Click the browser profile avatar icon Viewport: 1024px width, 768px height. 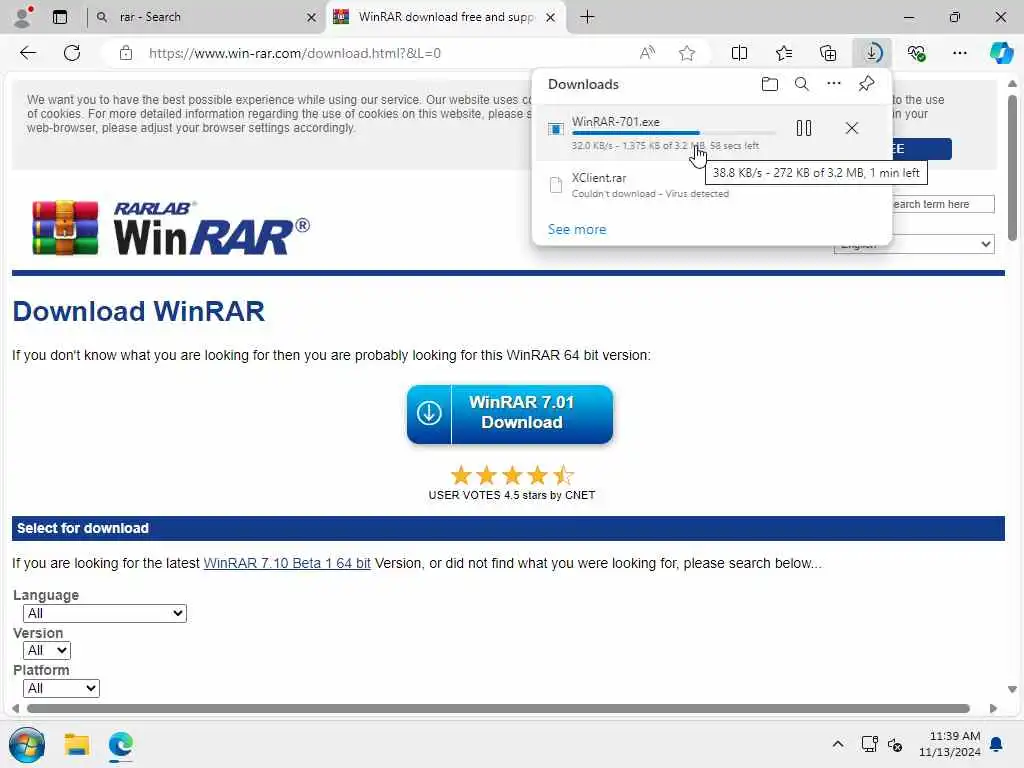pos(23,17)
